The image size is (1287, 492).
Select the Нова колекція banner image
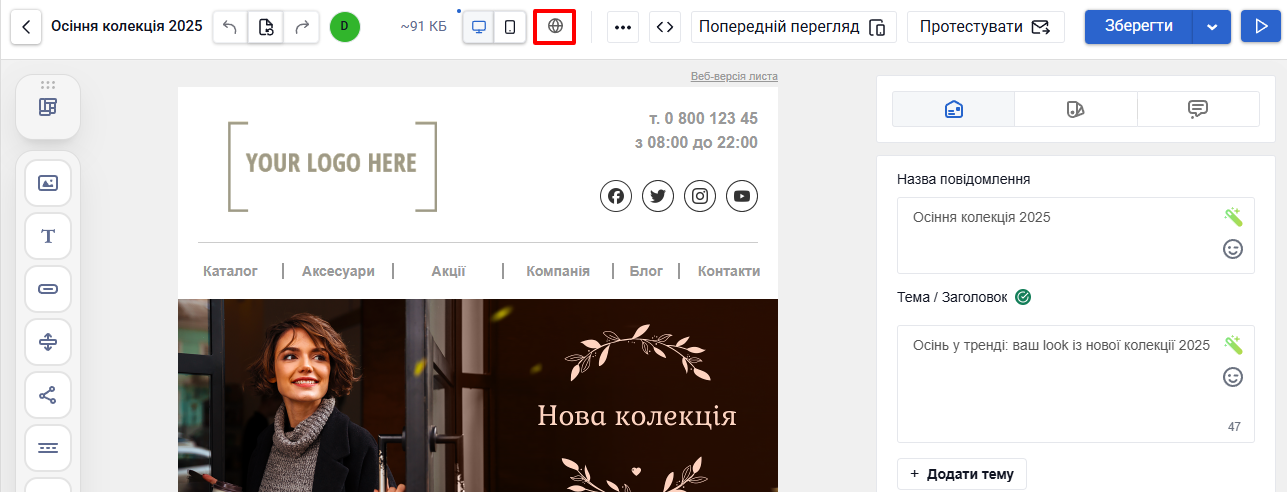[x=478, y=395]
